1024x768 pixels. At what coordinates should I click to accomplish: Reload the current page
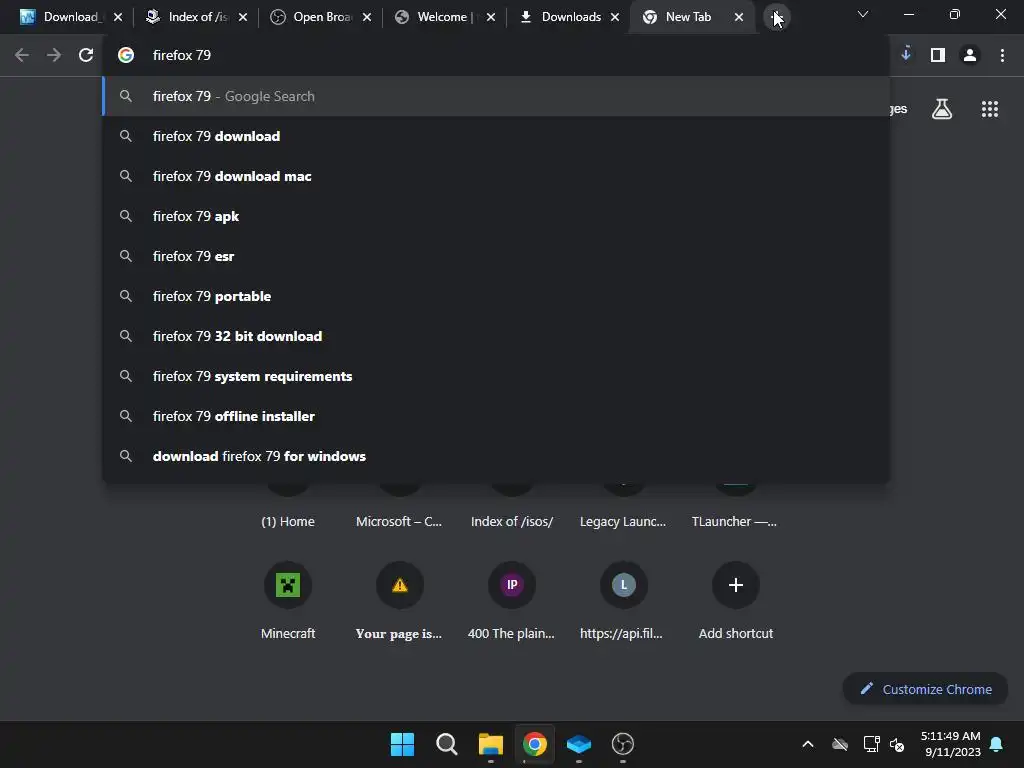tap(86, 56)
